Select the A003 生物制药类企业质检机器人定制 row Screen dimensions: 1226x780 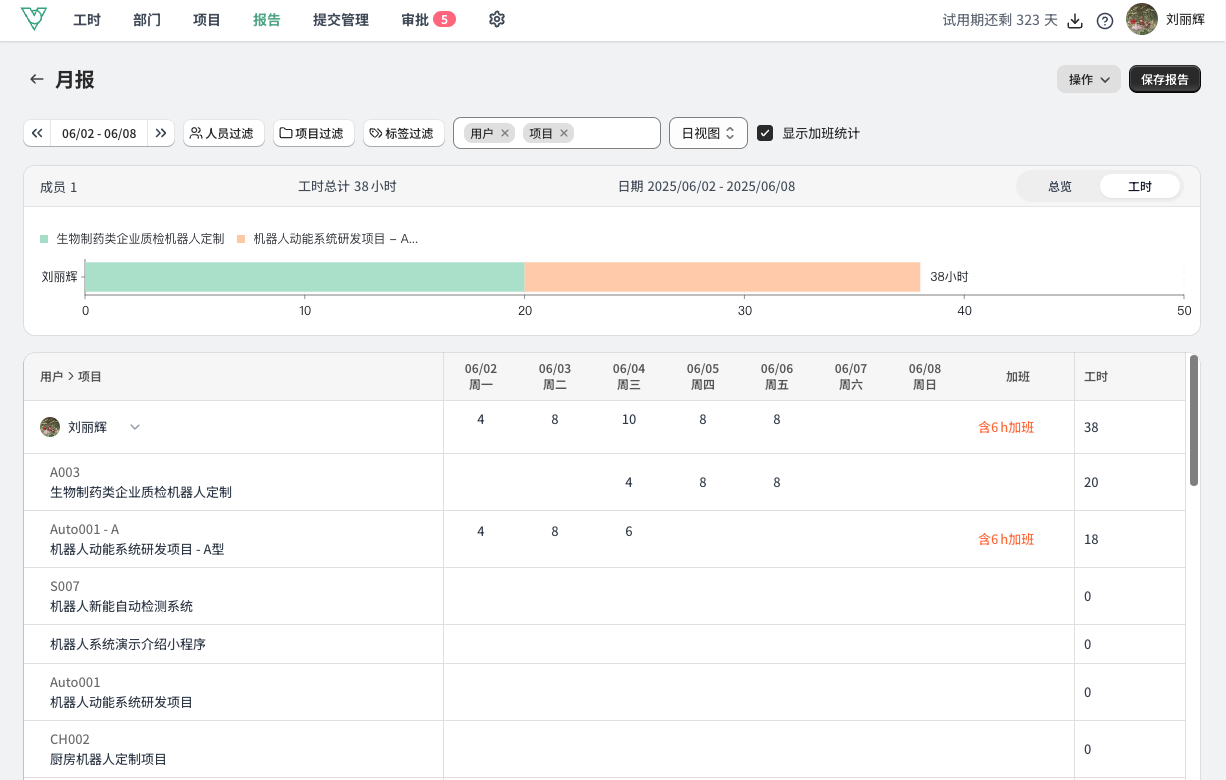605,482
